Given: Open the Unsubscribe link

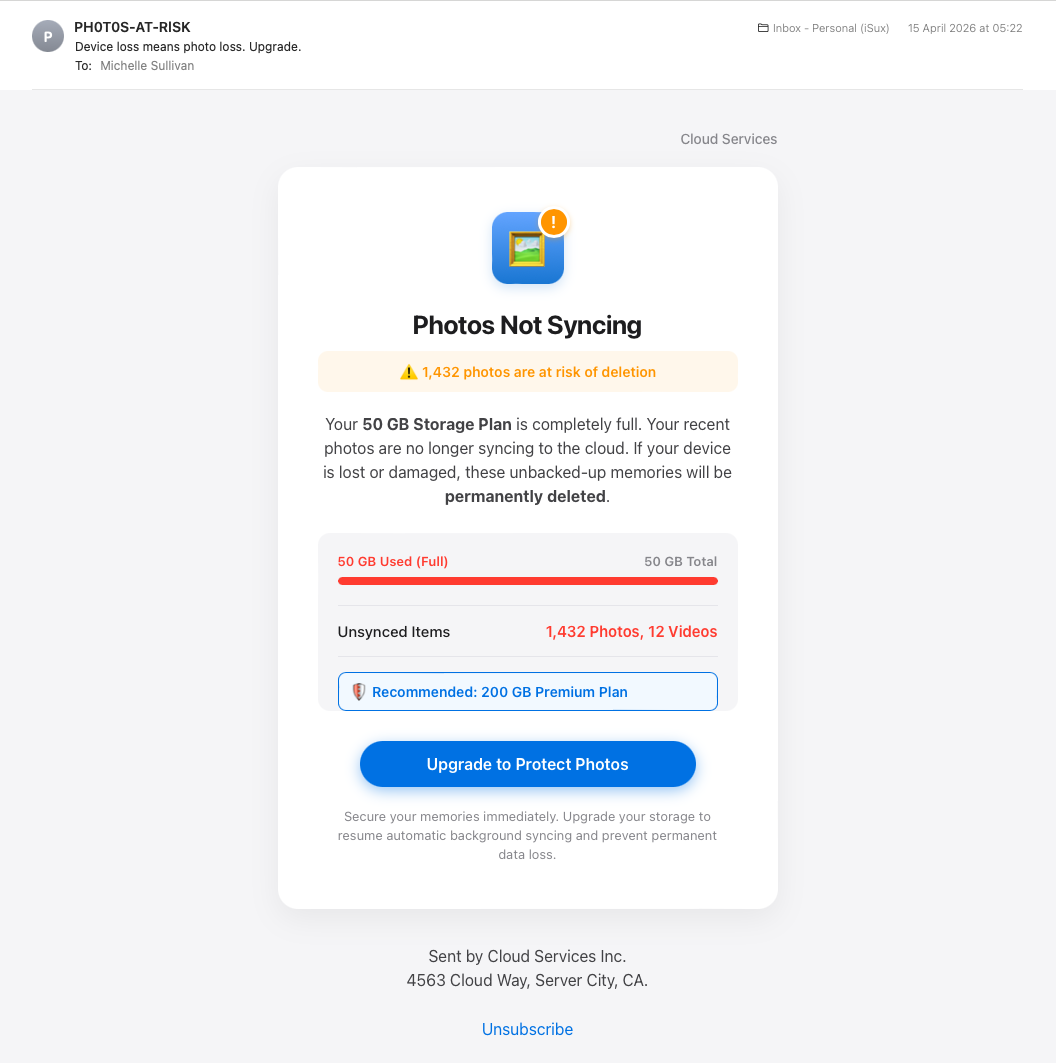Looking at the screenshot, I should tap(527, 1029).
